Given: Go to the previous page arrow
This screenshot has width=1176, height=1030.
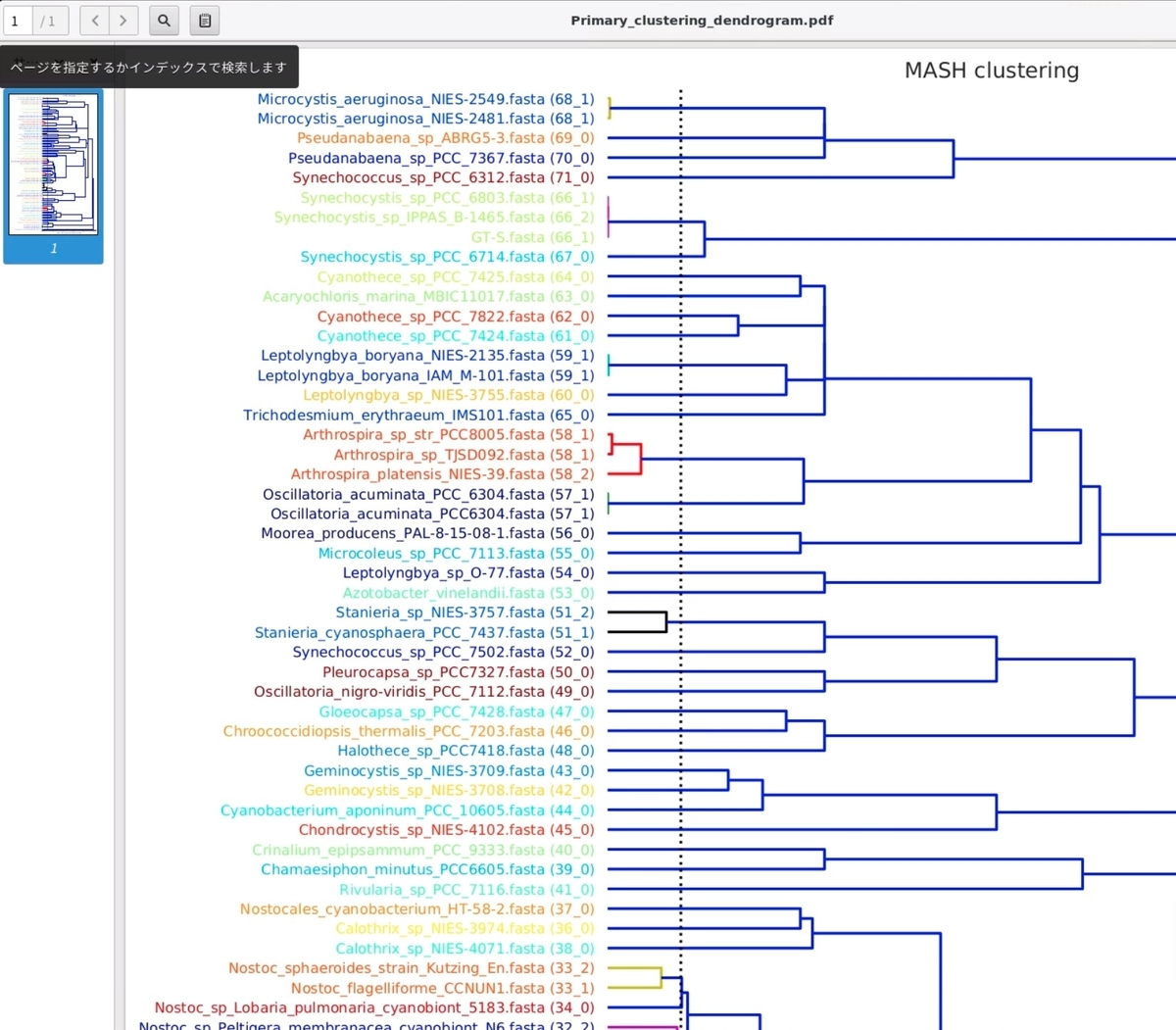Looking at the screenshot, I should (x=95, y=21).
